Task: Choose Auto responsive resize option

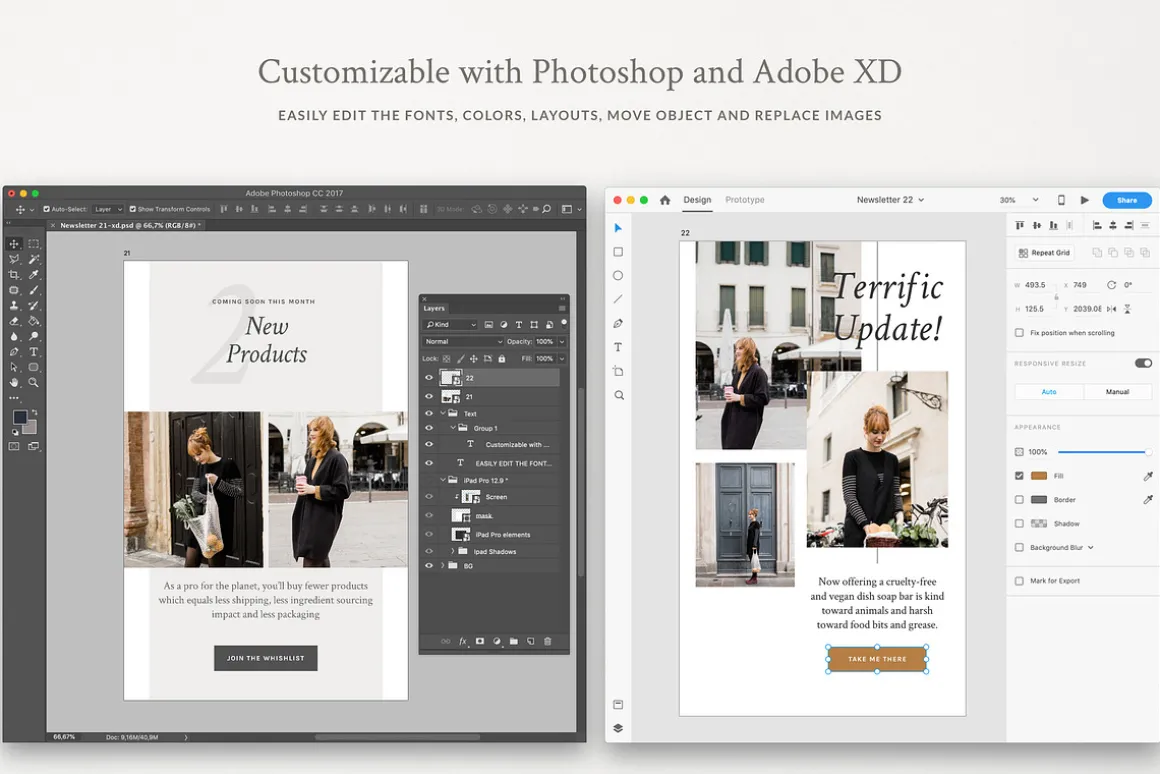Action: coord(1049,391)
